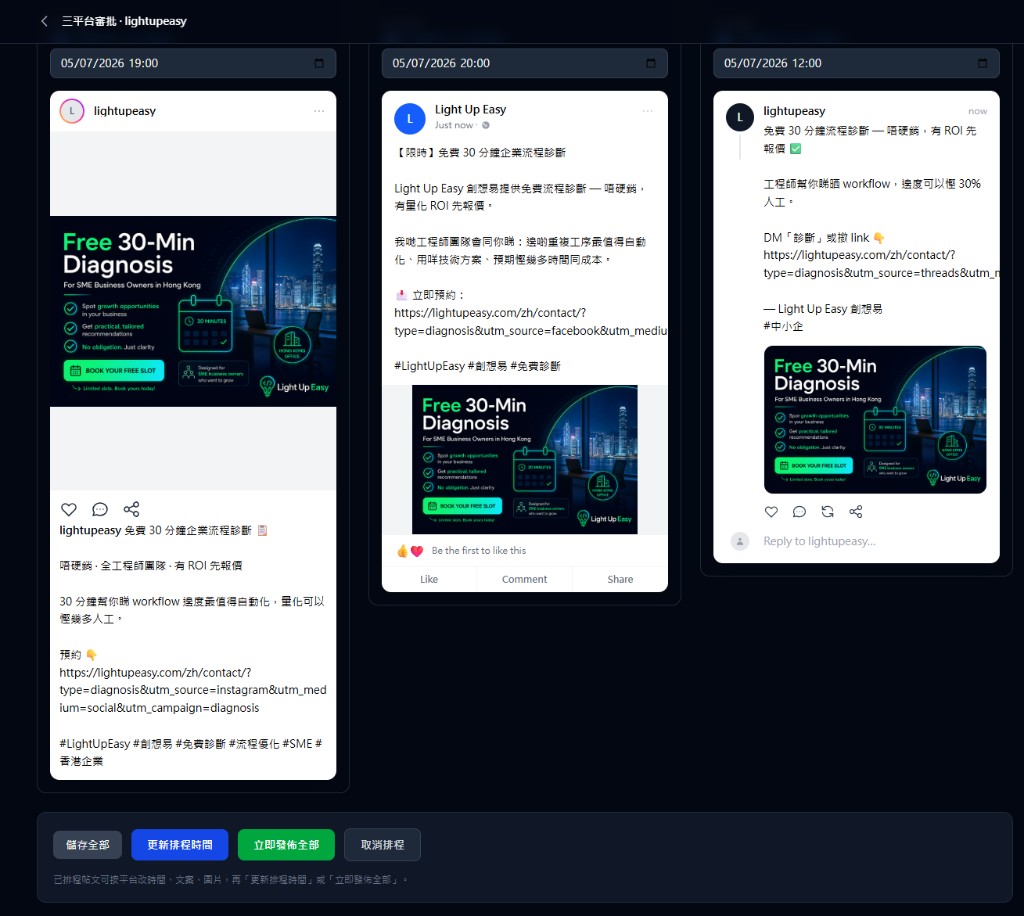The width and height of the screenshot is (1024, 916).
Task: Open Threads post contact link
Action: click(x=881, y=264)
